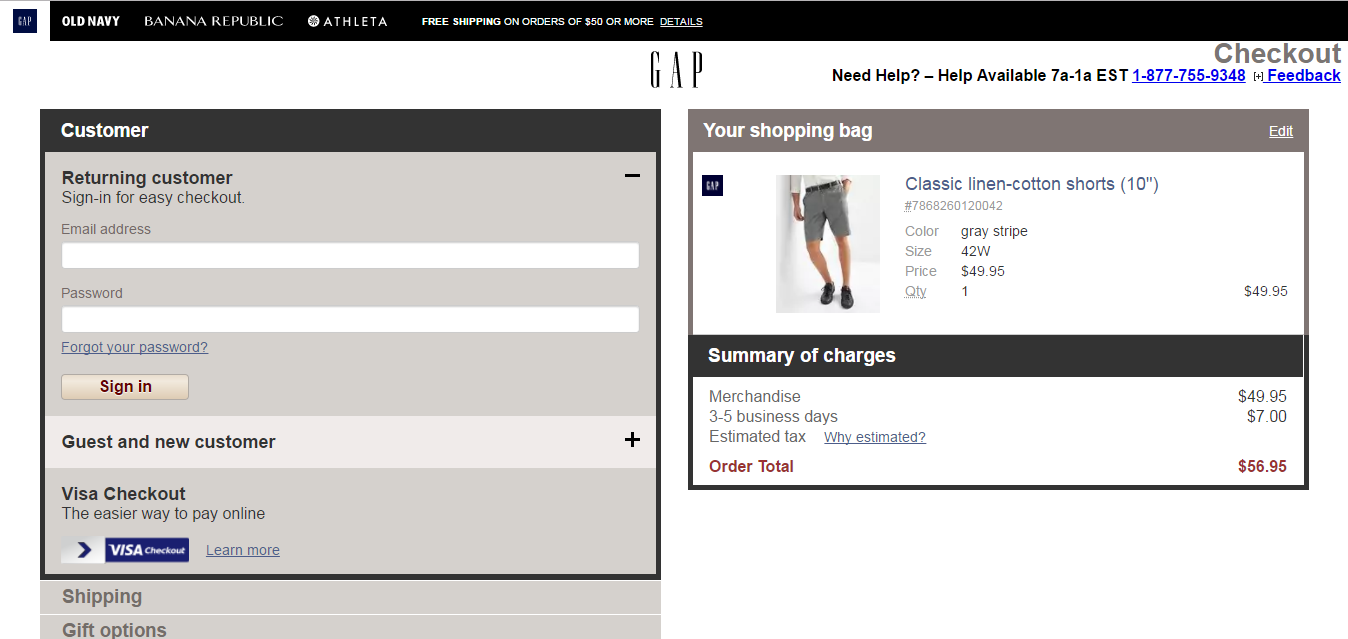This screenshot has width=1348, height=639.
Task: Open Classic linen-cotton shorts product title
Action: click(1032, 184)
